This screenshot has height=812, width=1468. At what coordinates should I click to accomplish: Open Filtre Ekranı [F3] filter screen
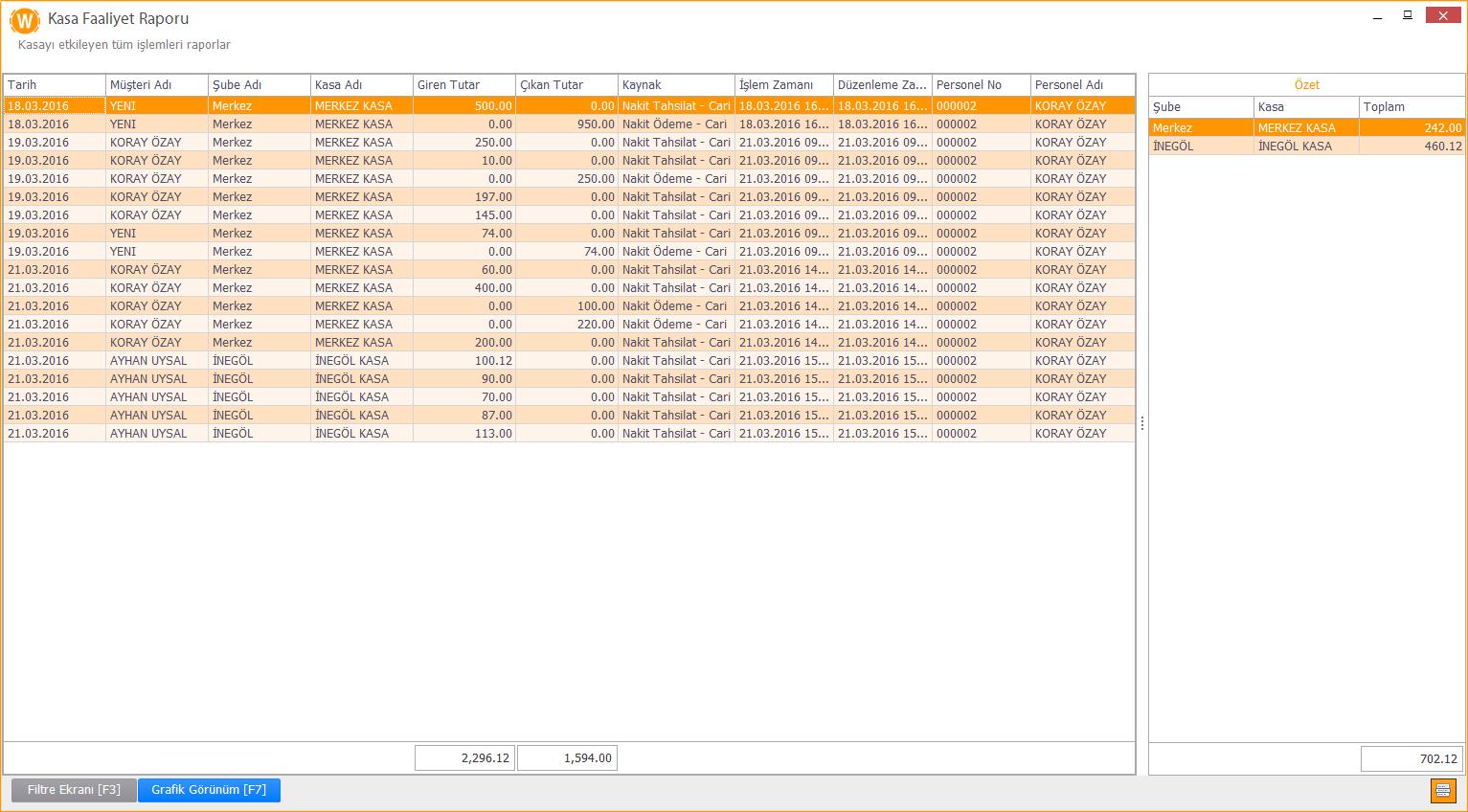coord(74,790)
